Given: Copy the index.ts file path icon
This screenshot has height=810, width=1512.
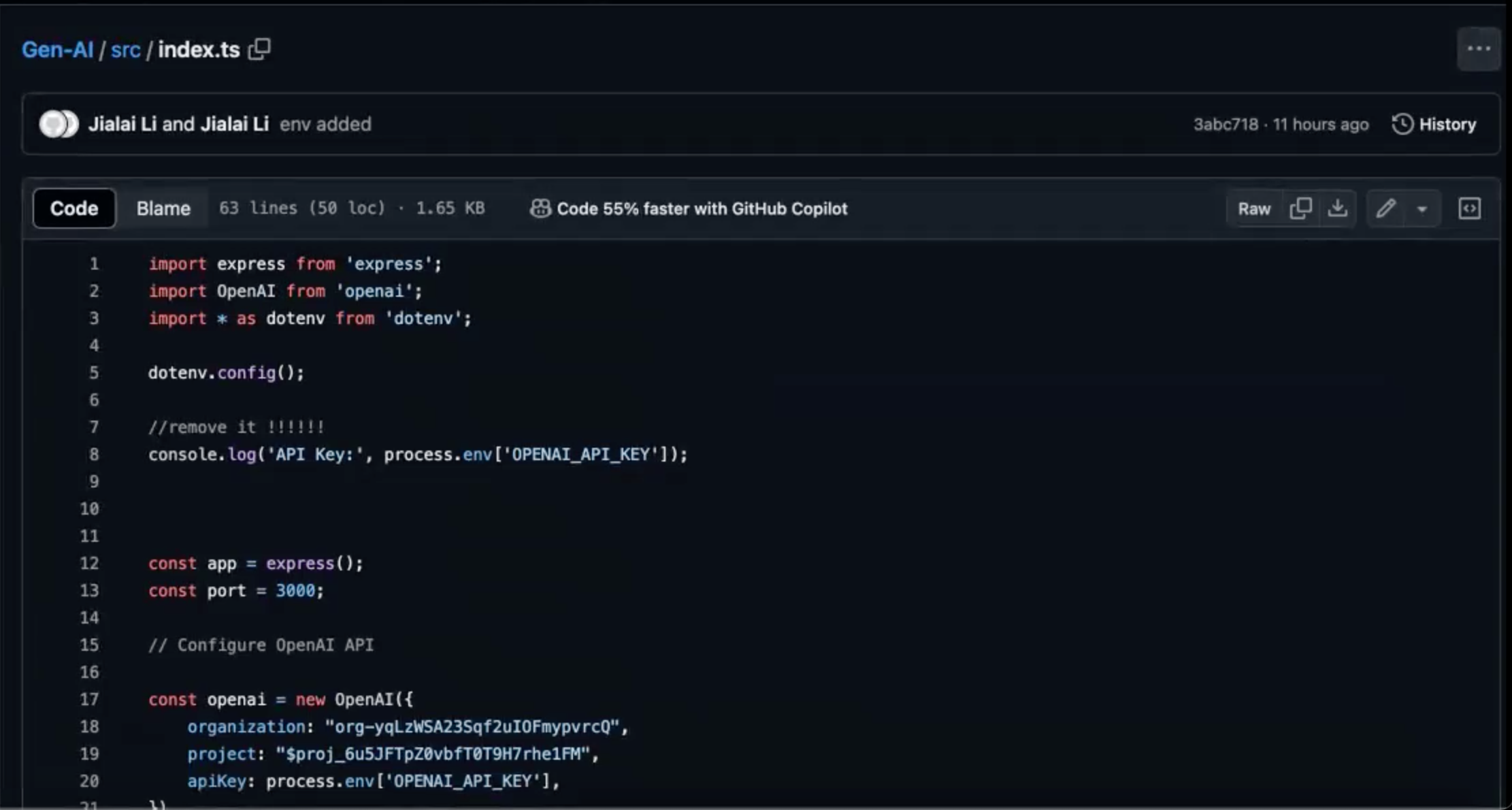Looking at the screenshot, I should [259, 49].
